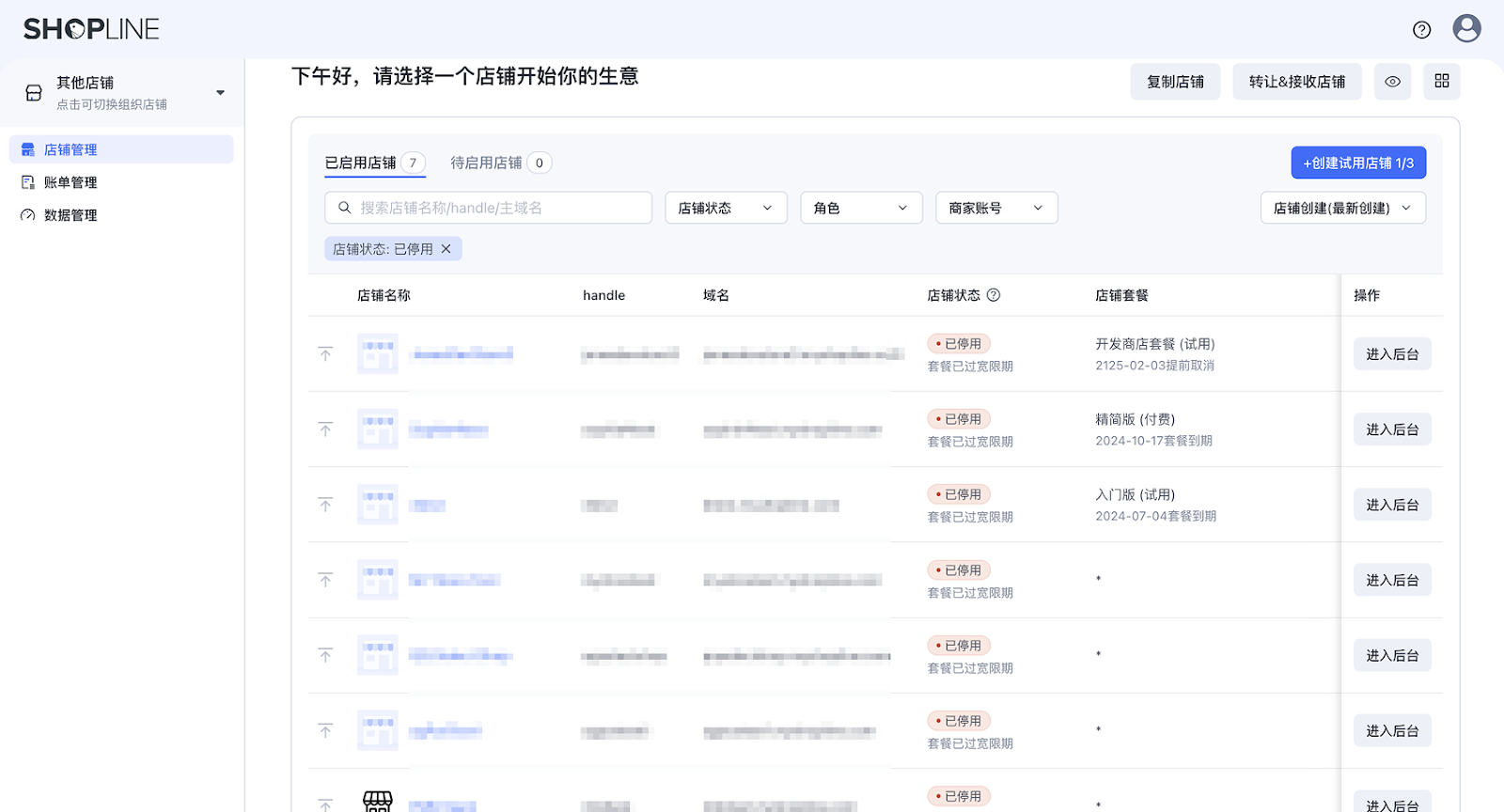
Task: Switch to grid view layout
Action: [1441, 82]
